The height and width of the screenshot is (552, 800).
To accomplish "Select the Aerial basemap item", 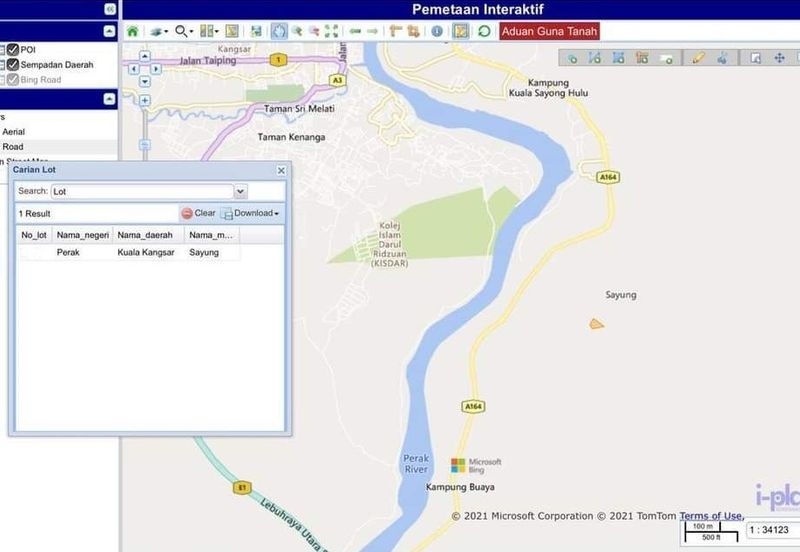I will click(14, 131).
